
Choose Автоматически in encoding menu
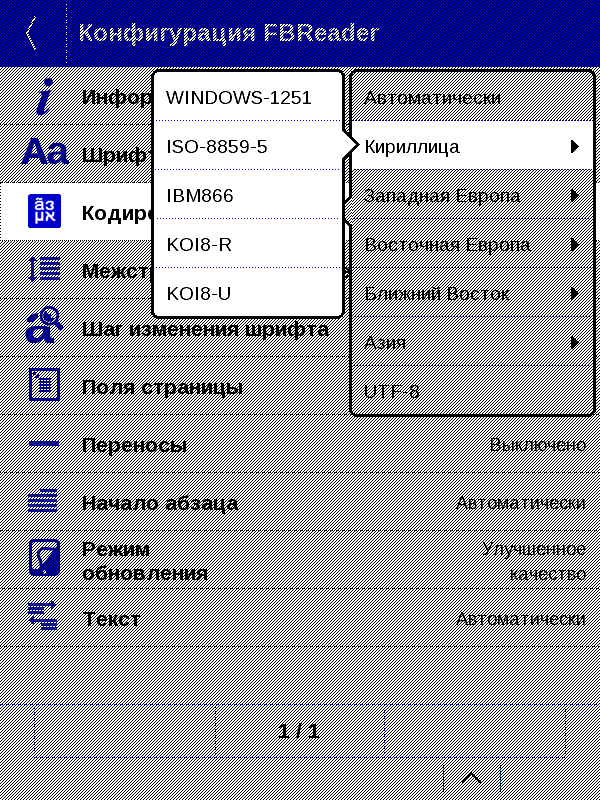point(472,97)
